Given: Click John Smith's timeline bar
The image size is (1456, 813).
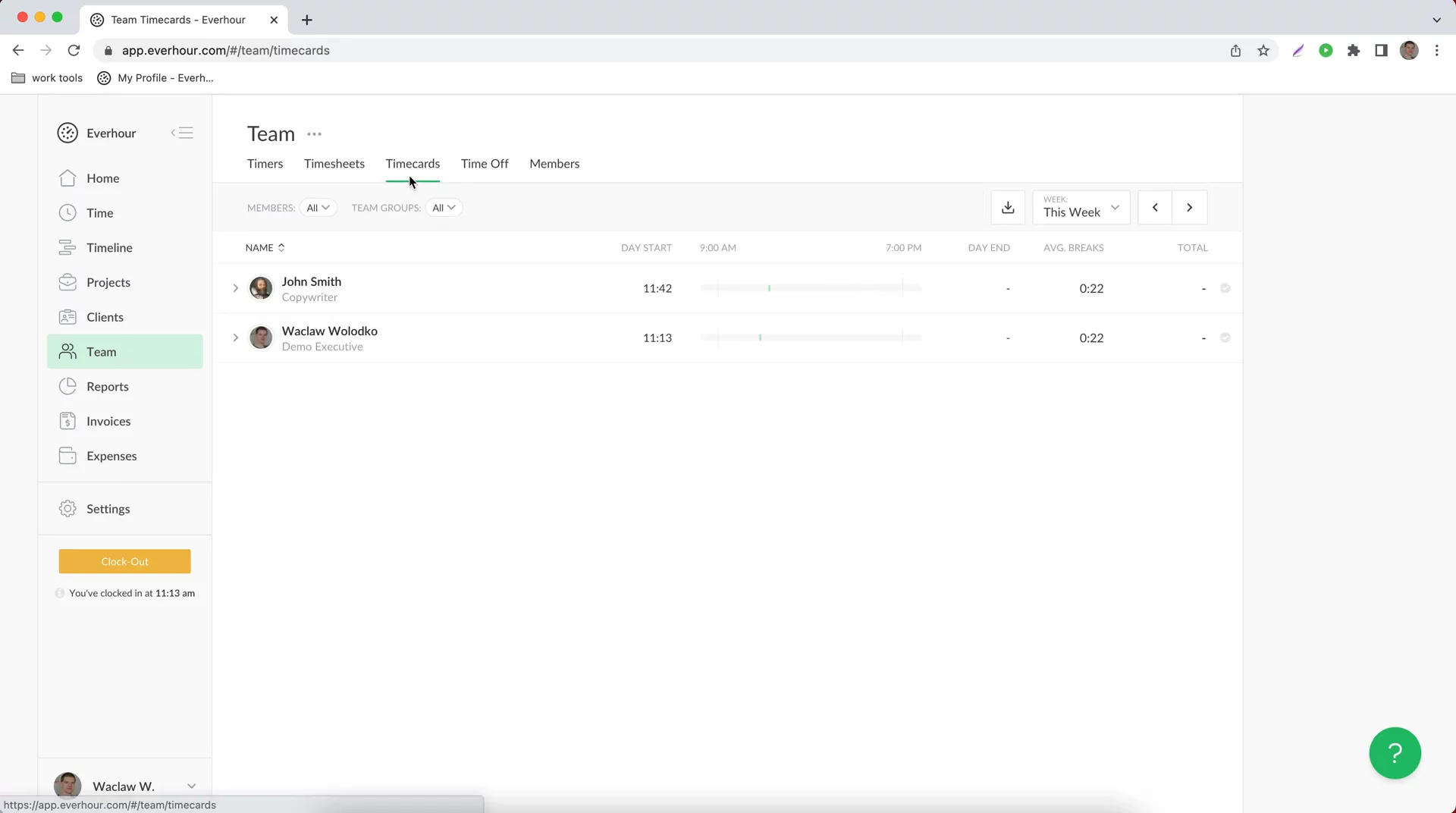Looking at the screenshot, I should click(810, 289).
